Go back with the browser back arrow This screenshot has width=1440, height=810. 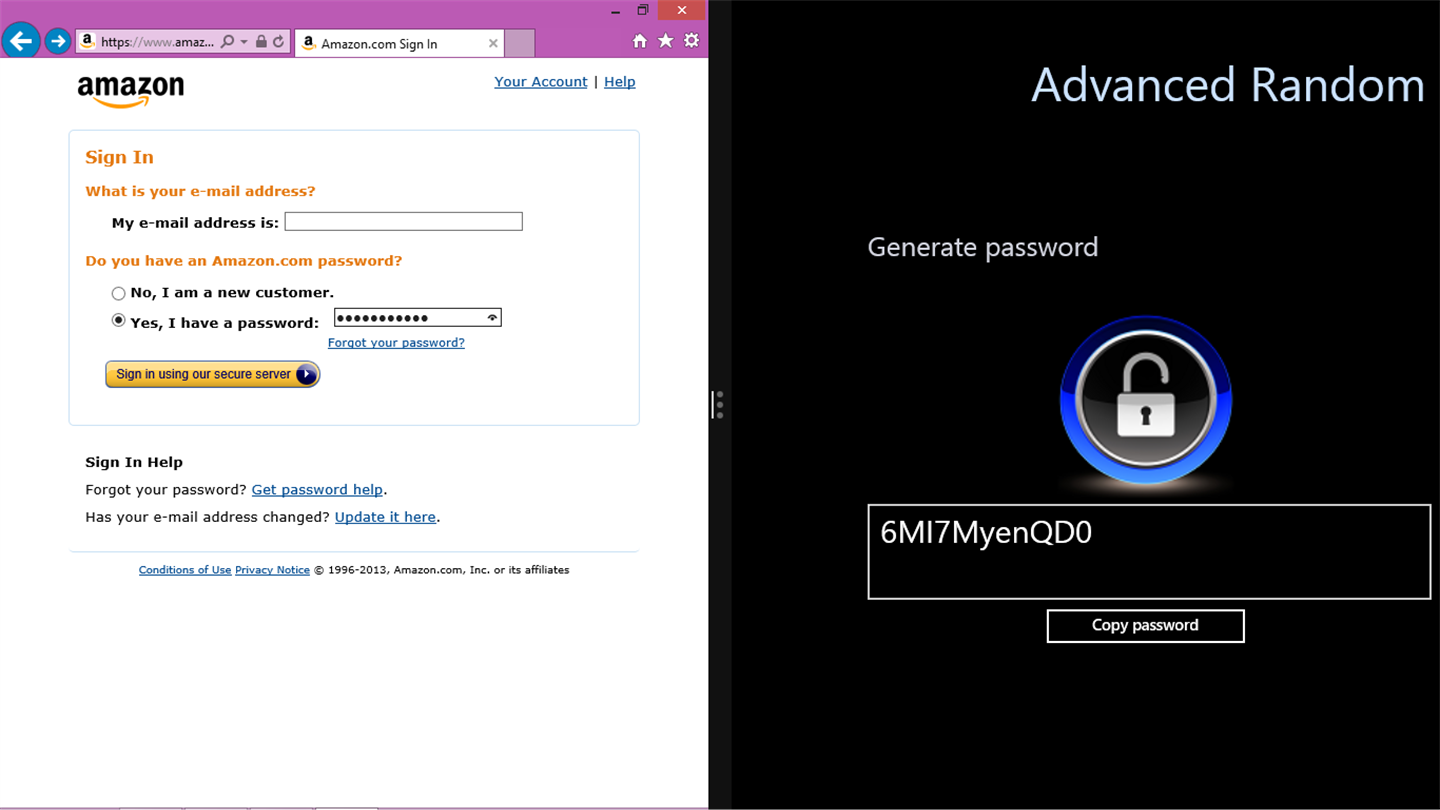[x=21, y=41]
